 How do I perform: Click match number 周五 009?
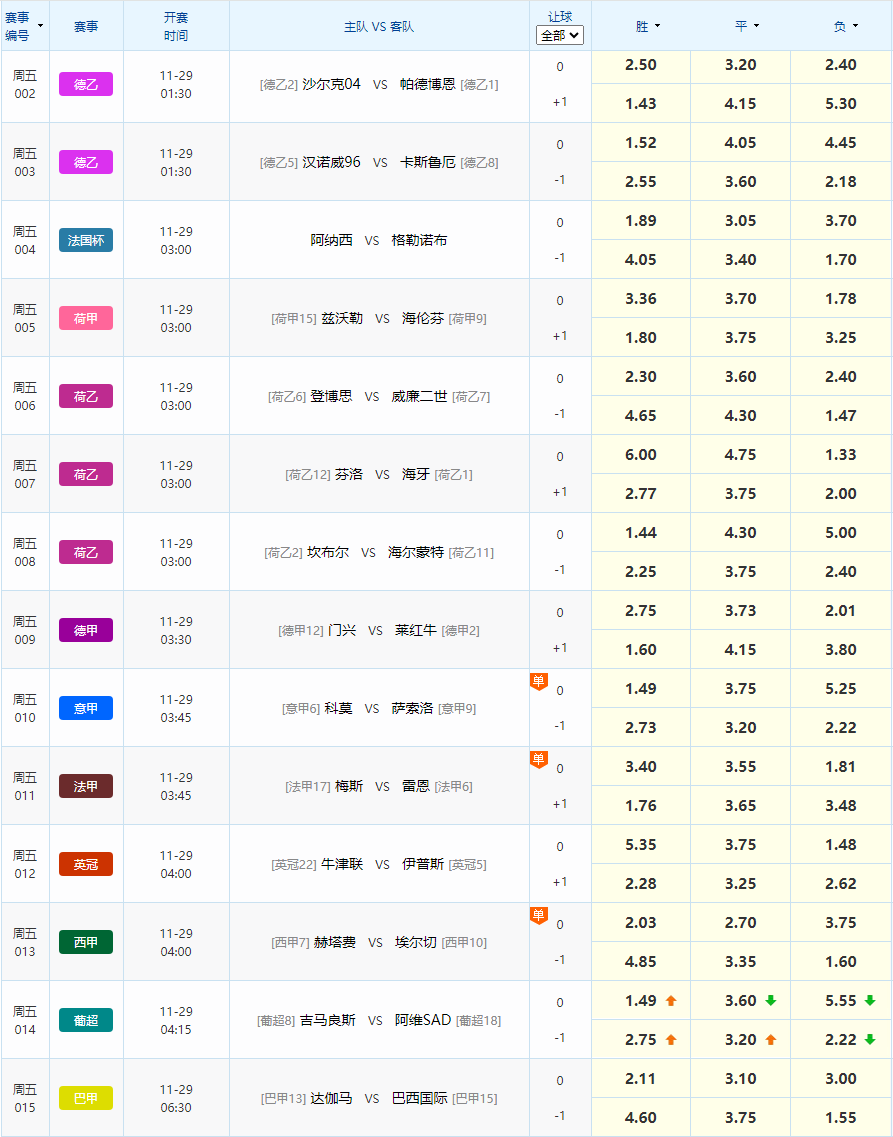25,630
